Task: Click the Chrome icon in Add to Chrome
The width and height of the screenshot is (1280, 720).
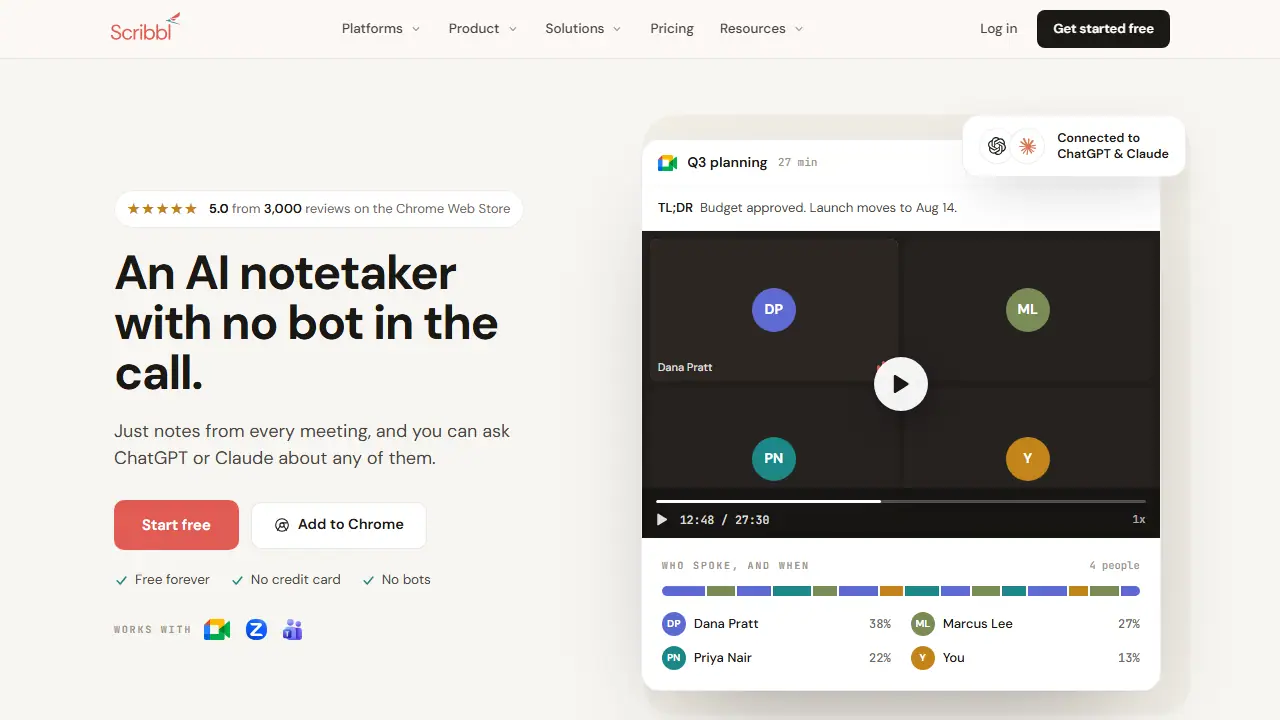Action: tap(282, 525)
